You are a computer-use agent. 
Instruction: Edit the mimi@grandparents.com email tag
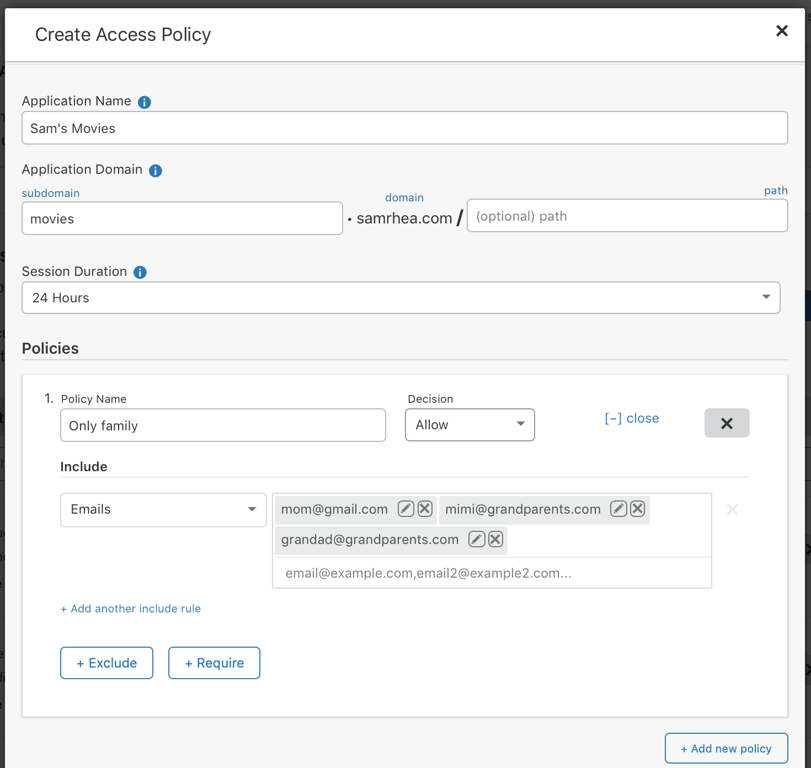(x=618, y=509)
